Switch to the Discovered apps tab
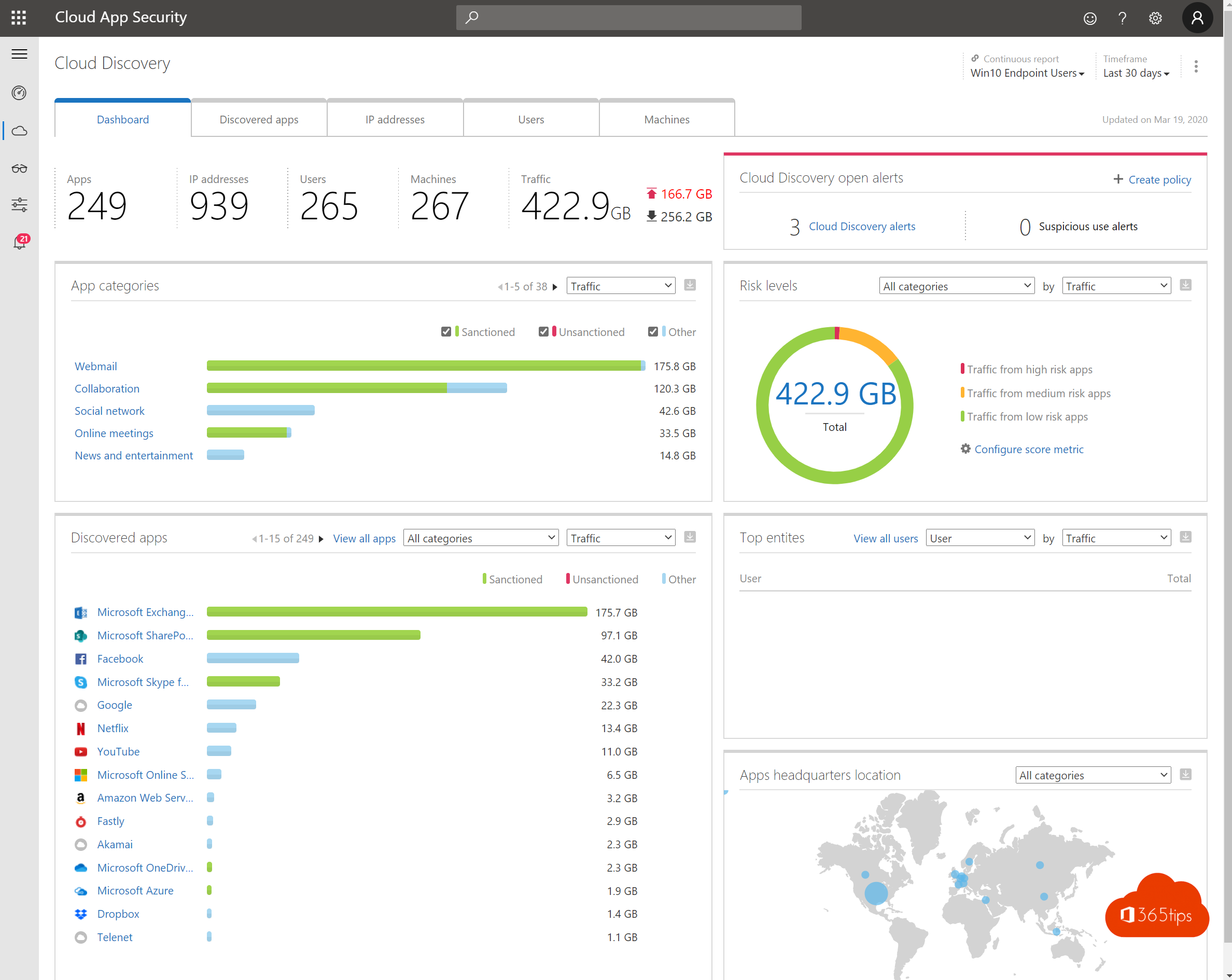Viewport: 1232px width, 980px height. [x=258, y=118]
